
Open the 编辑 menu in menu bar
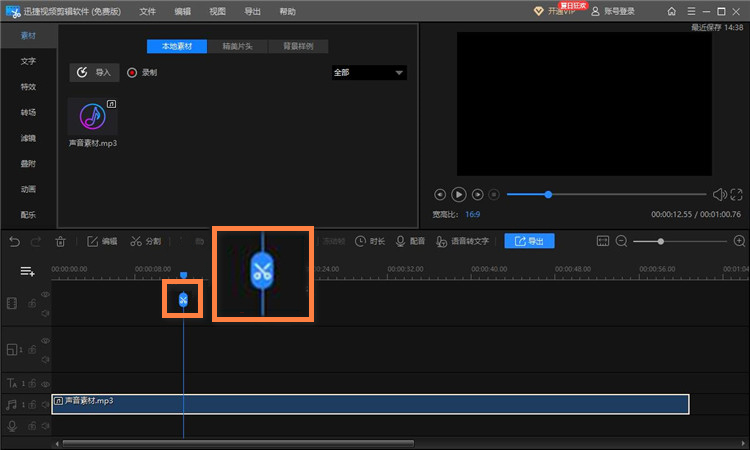coord(182,11)
